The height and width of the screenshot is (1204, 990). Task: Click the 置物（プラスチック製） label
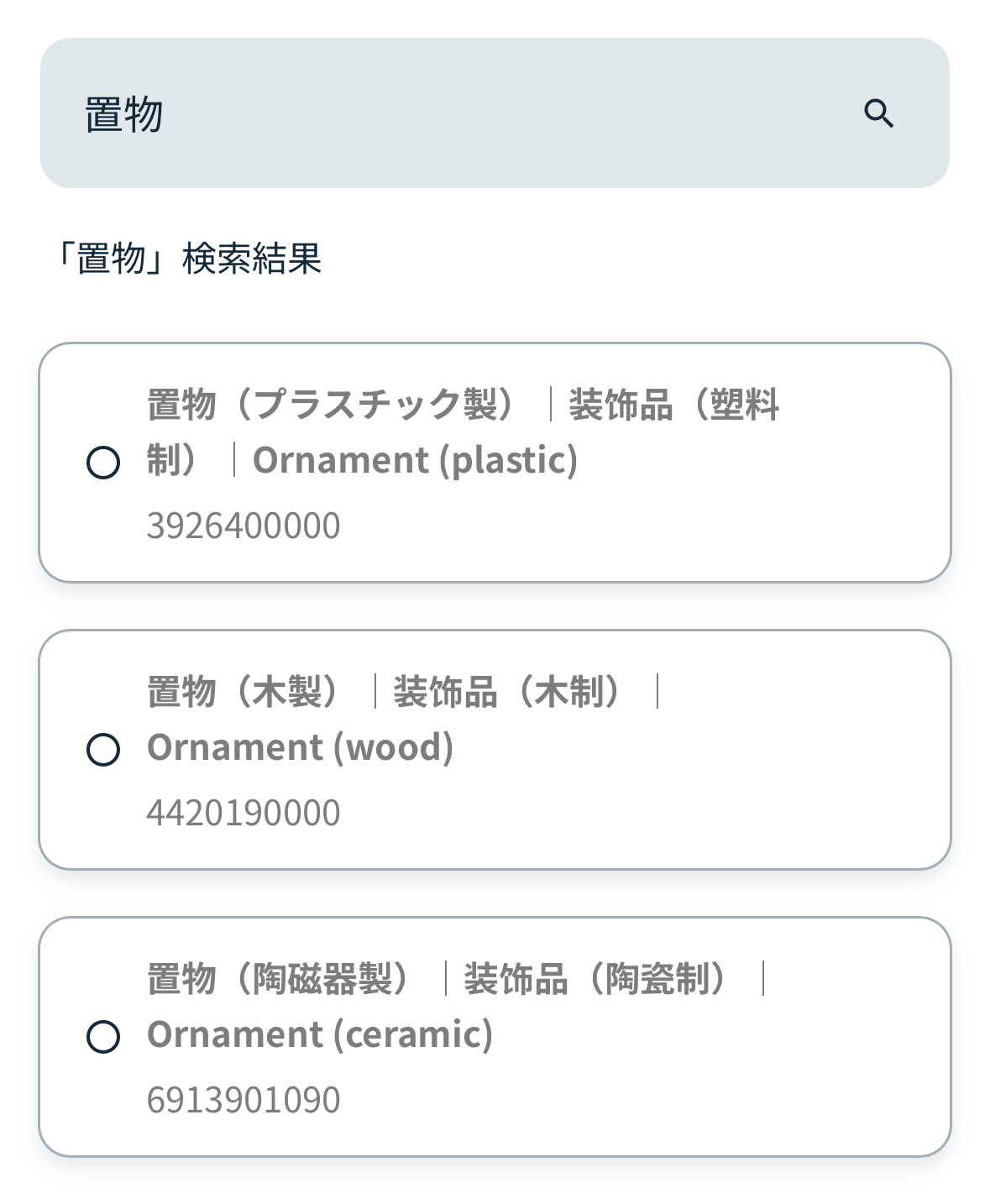click(x=333, y=405)
